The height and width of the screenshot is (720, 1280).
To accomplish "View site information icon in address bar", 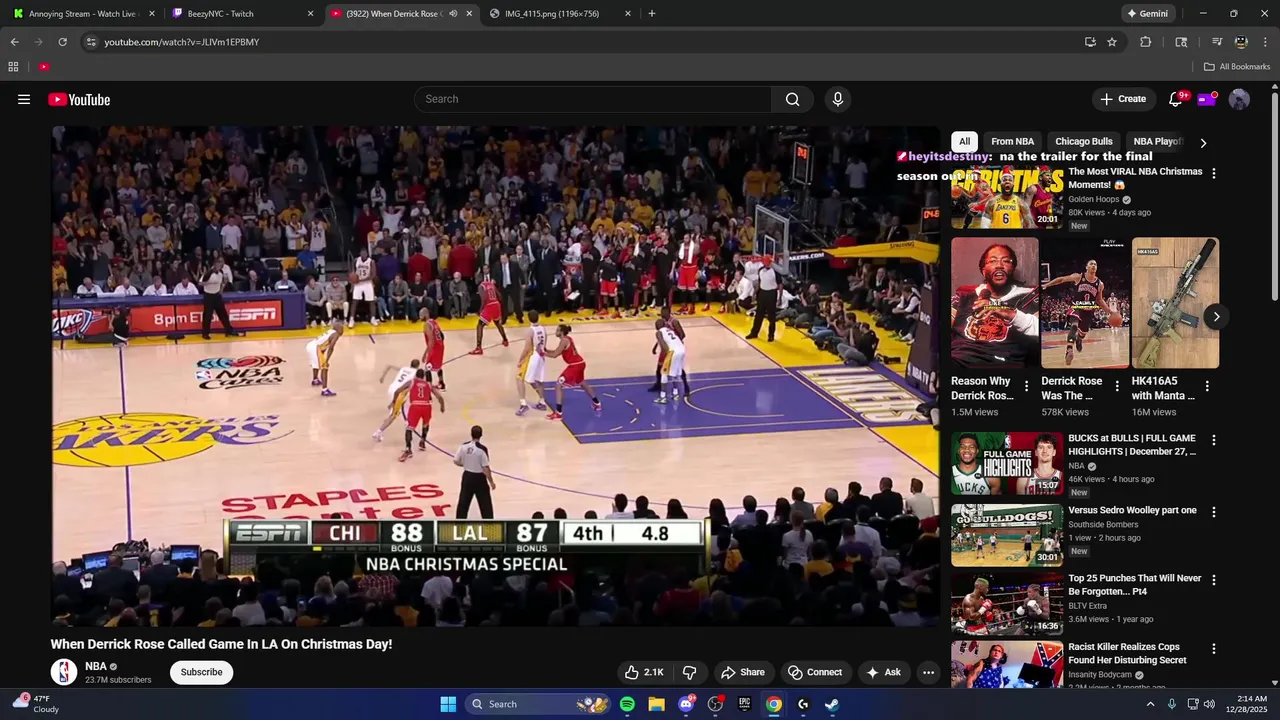I will [91, 42].
